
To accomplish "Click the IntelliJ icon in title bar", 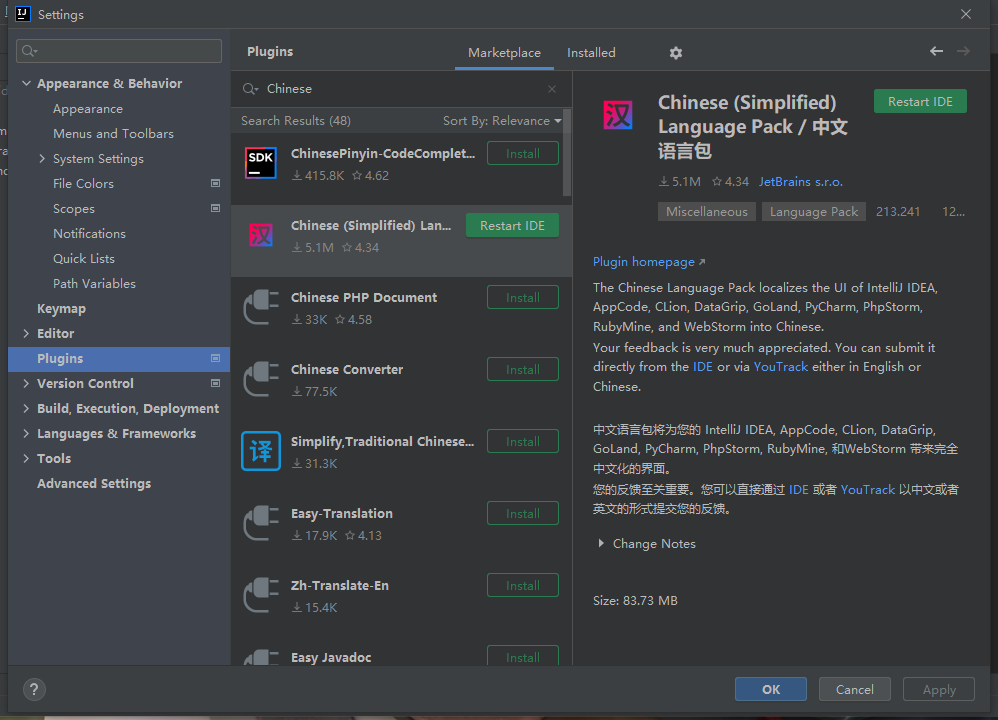I will click(22, 14).
